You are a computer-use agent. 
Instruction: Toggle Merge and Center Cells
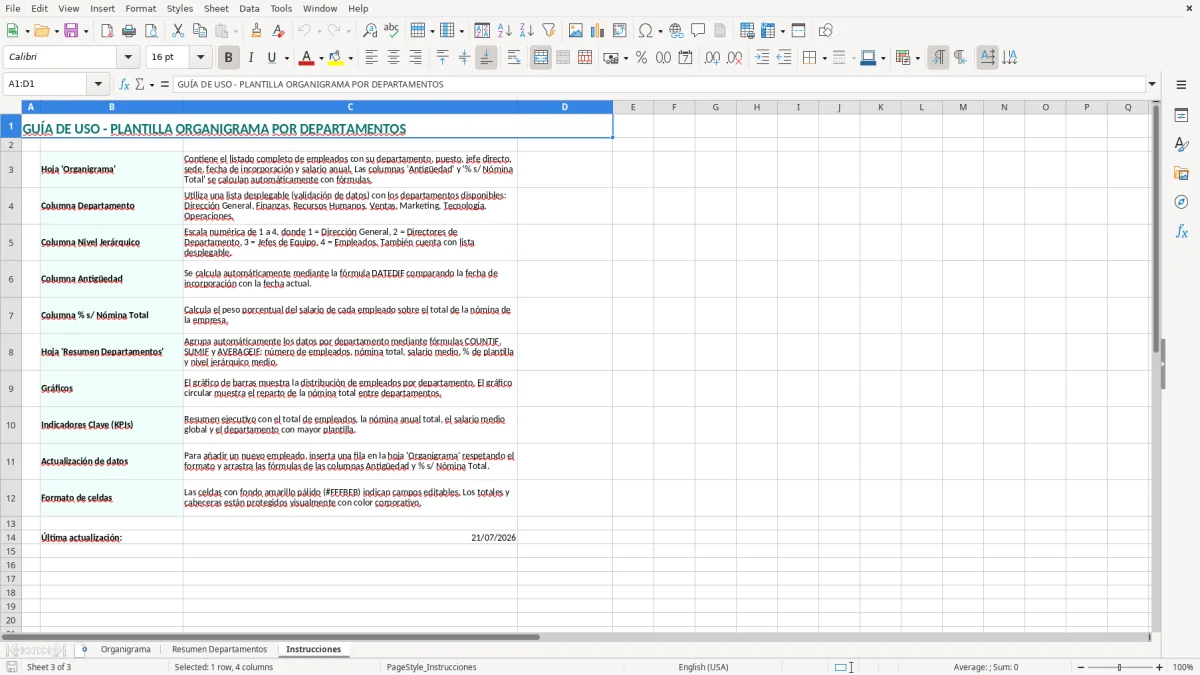point(541,58)
